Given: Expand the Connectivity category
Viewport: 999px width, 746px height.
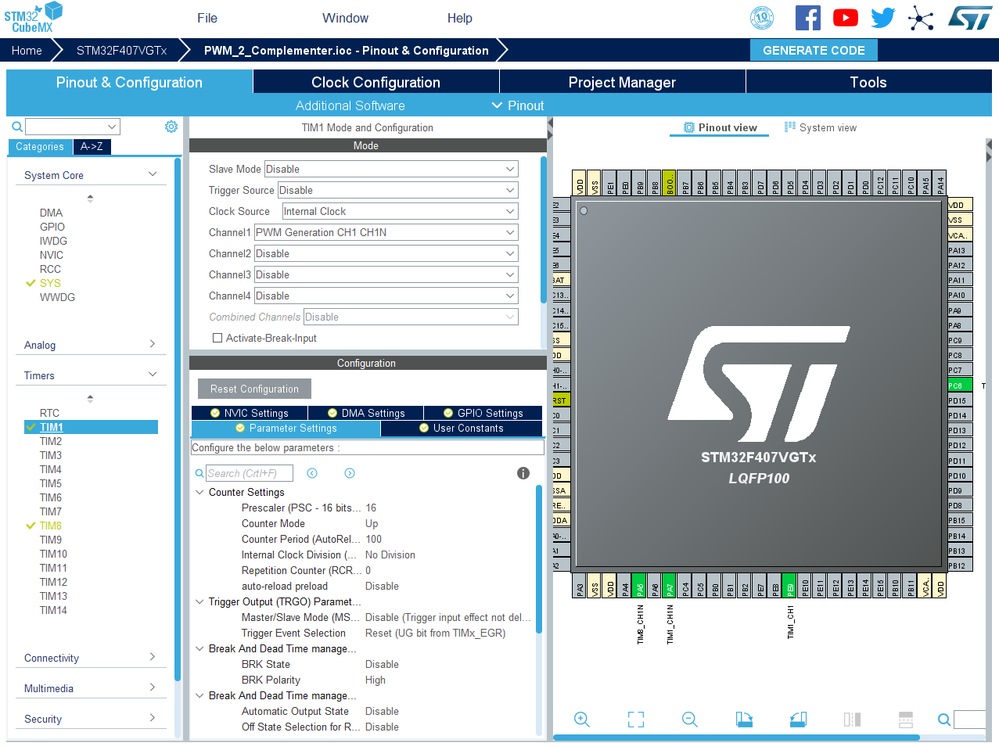Looking at the screenshot, I should (152, 657).
